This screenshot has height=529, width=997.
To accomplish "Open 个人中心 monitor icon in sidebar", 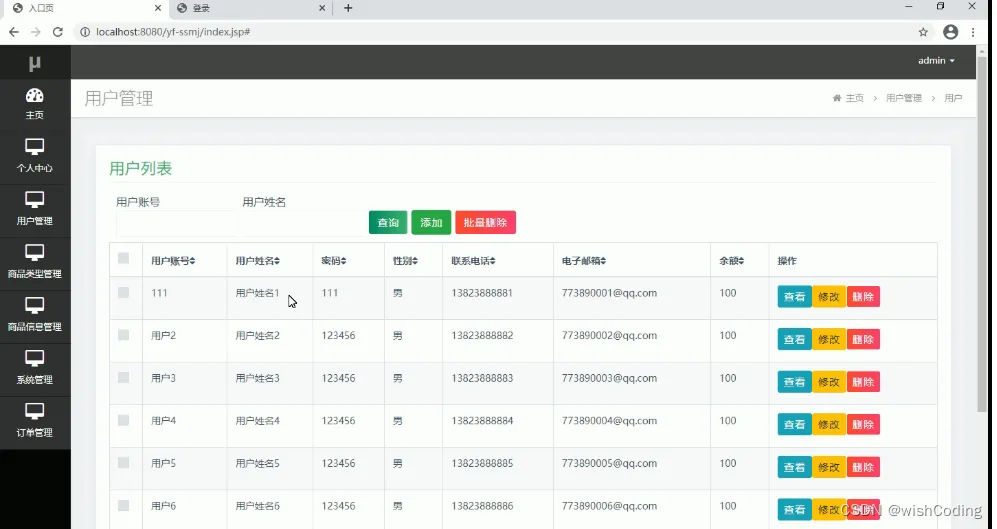I will [34, 147].
